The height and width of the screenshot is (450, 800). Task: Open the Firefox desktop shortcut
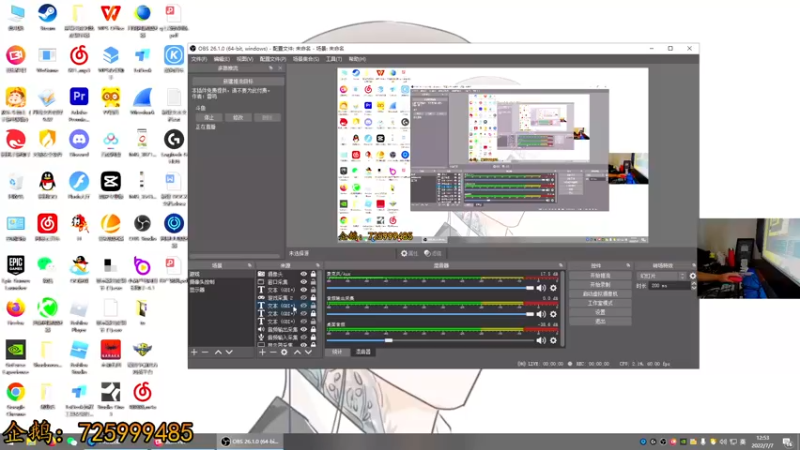tap(16, 311)
